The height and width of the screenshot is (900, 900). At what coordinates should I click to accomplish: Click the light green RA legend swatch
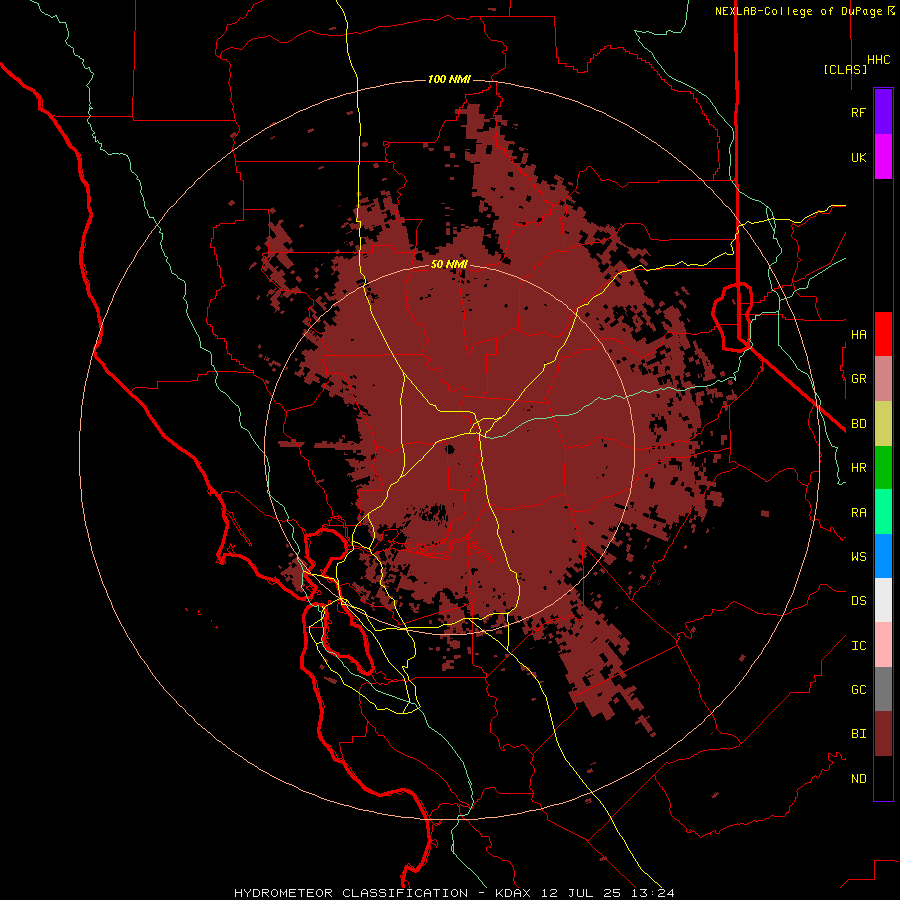[883, 512]
